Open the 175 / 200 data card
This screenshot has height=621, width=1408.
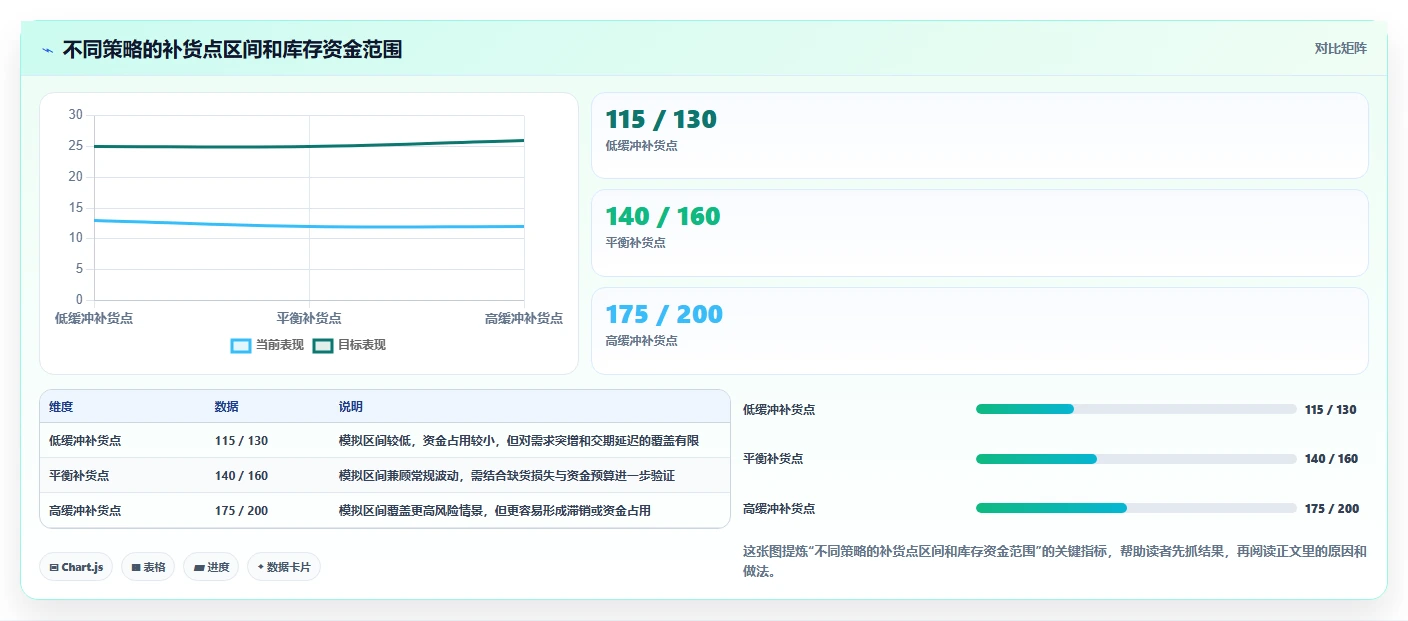point(980,331)
